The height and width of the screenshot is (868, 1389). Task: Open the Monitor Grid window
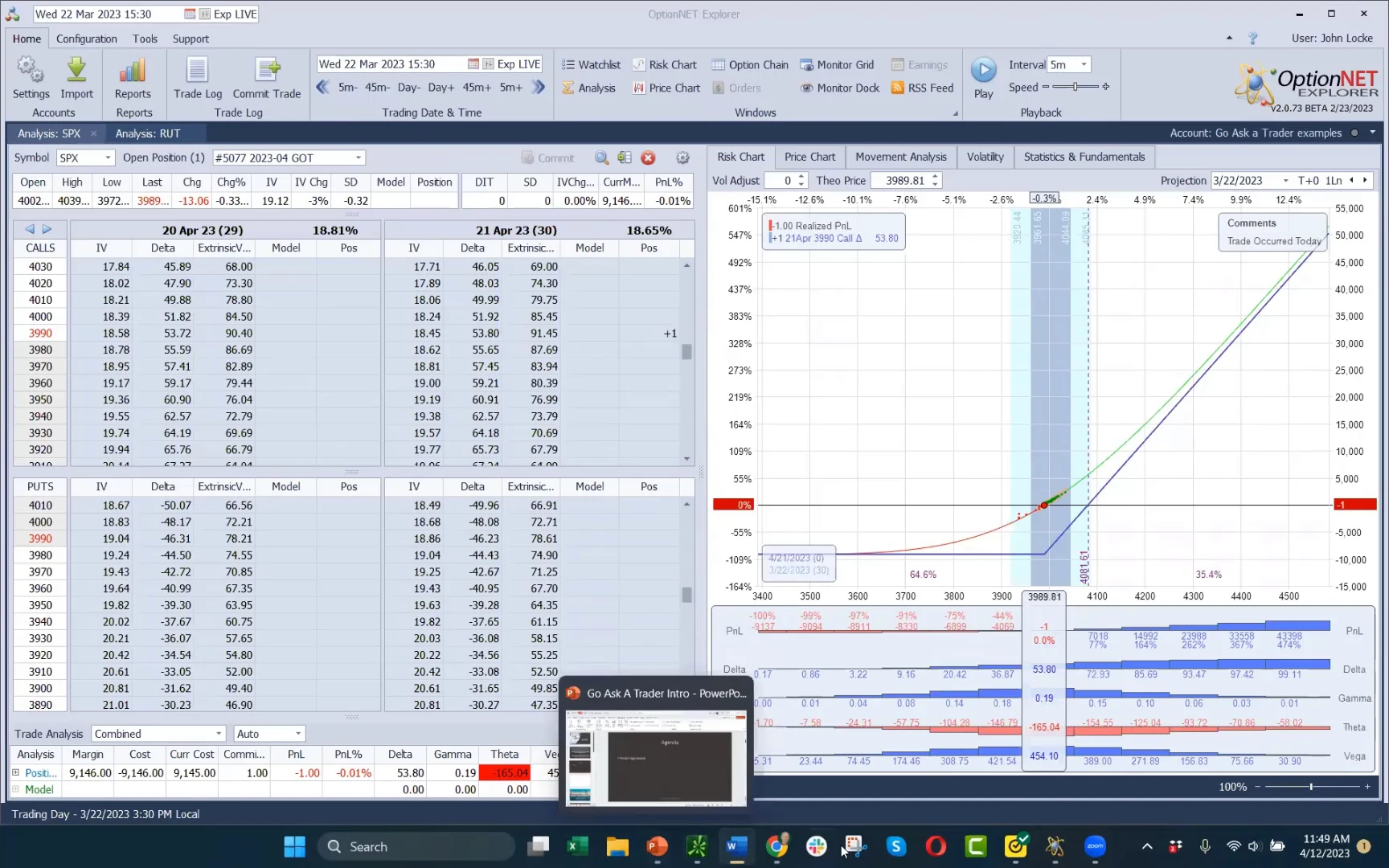(x=837, y=64)
